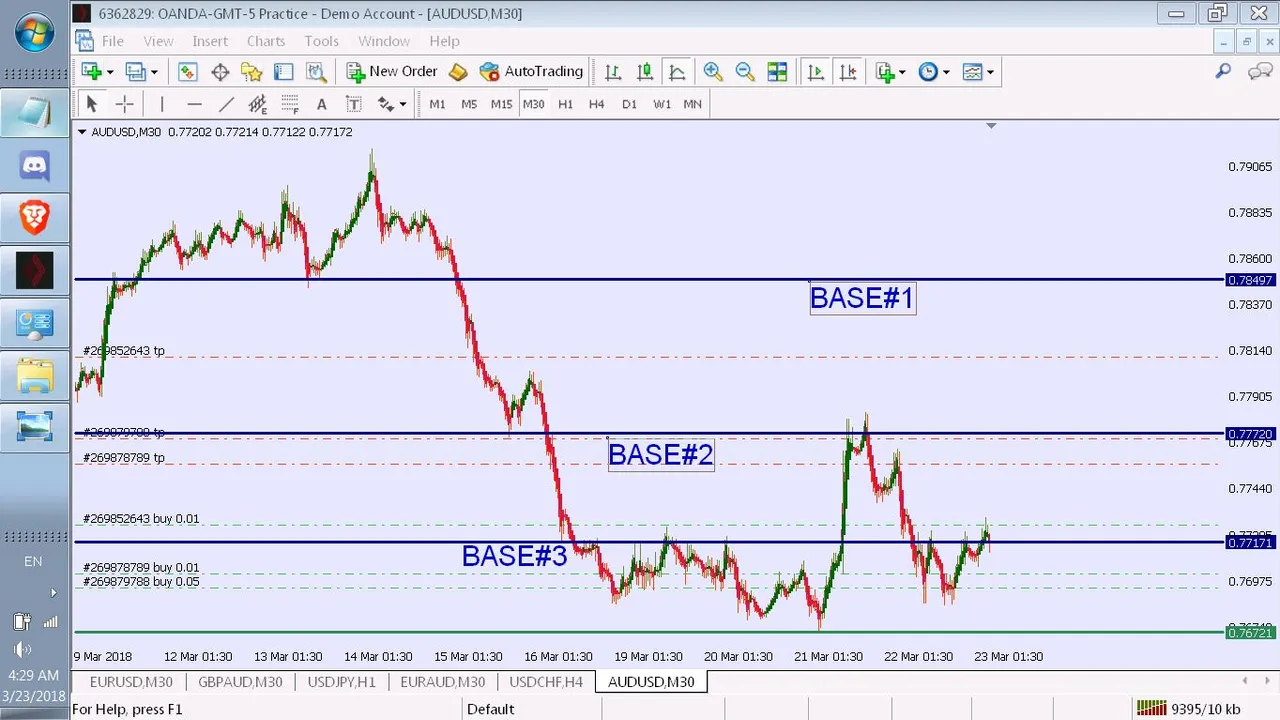This screenshot has width=1280, height=720.
Task: Click the New Order button
Action: (392, 71)
